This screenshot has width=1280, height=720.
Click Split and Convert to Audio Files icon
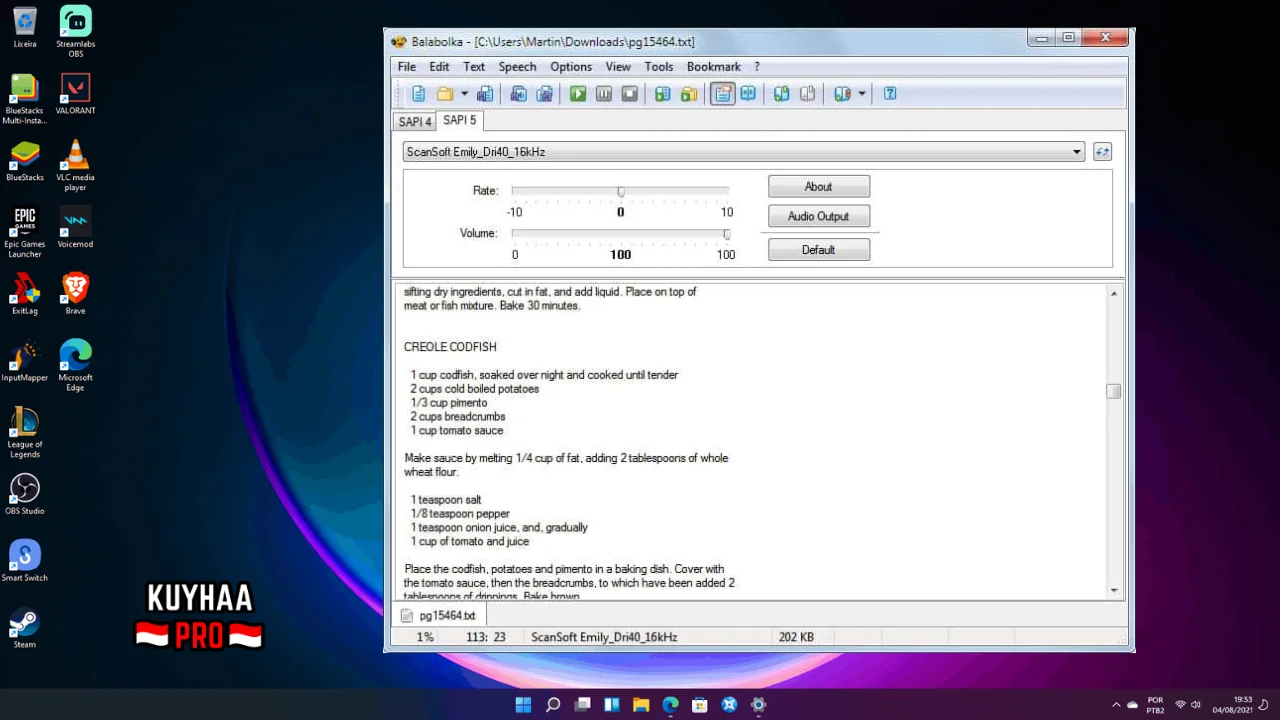click(544, 94)
